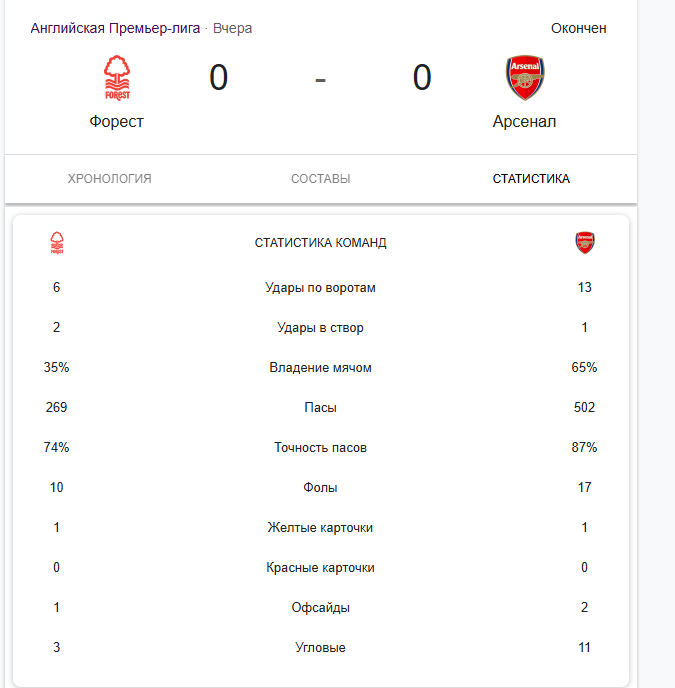
Task: Click the Окончен match status label
Action: [578, 28]
